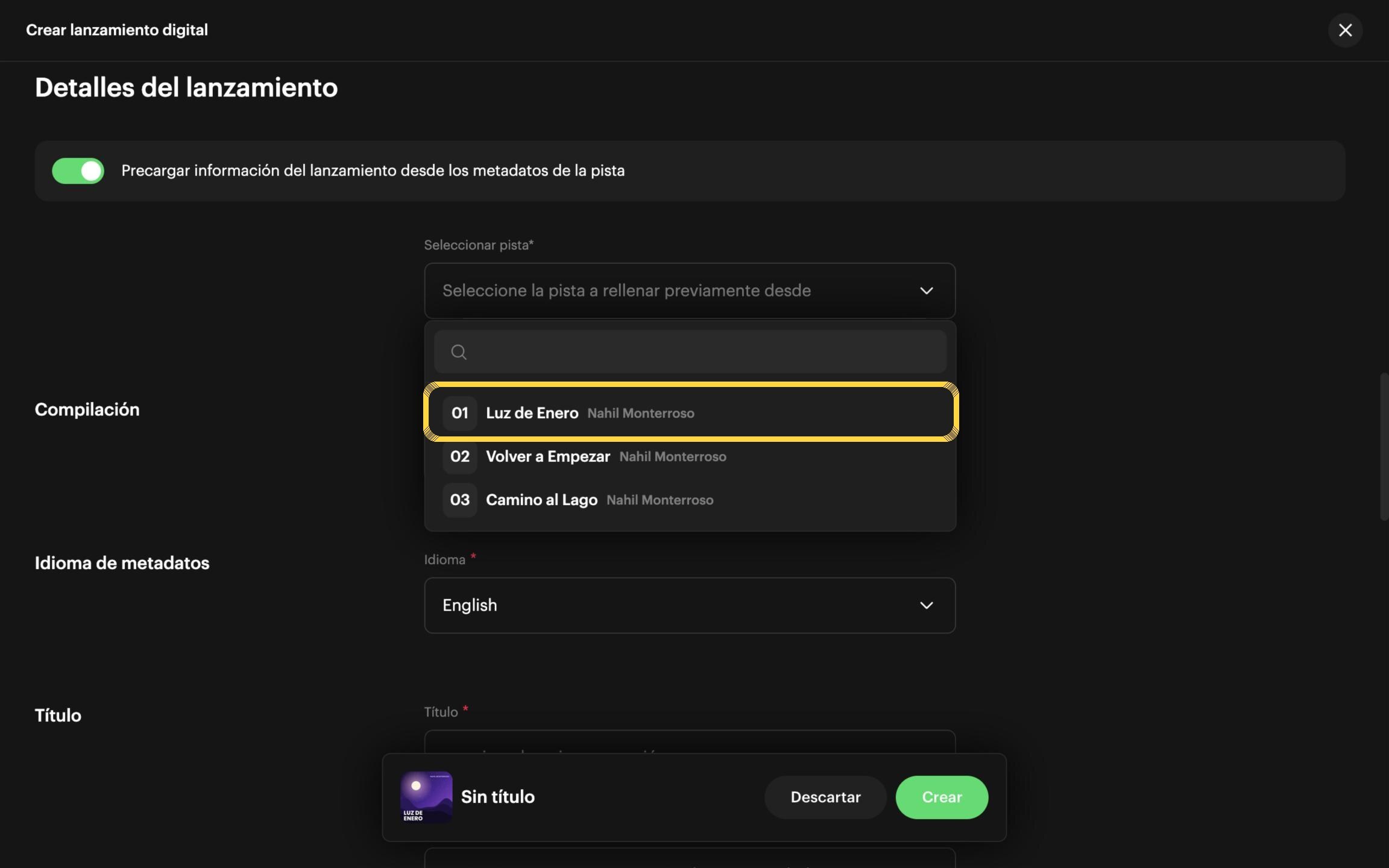
Task: Click the chevron on Seleccionar pista dropdown
Action: 926,291
